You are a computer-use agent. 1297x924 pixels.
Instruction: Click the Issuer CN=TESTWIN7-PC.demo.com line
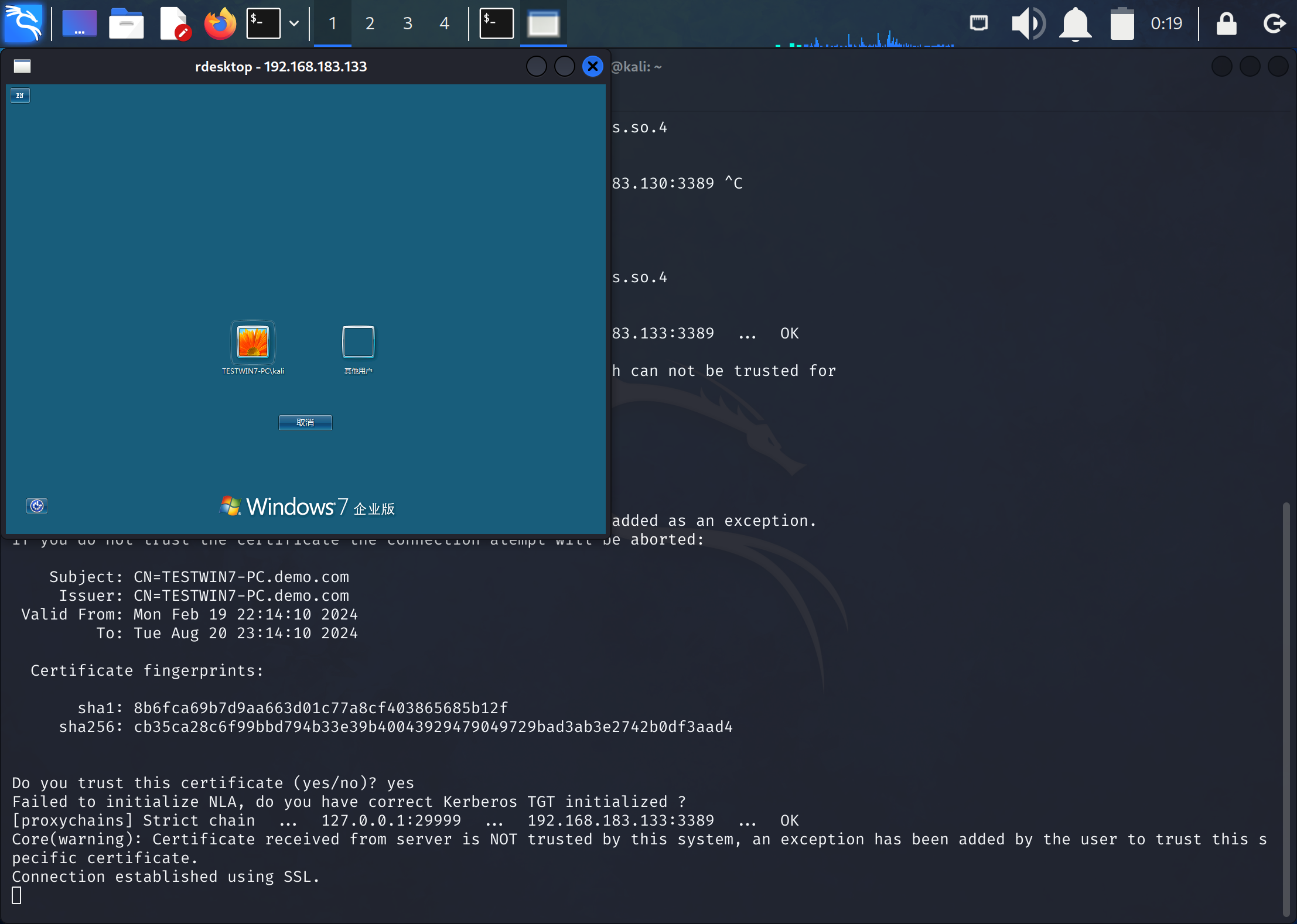204,596
